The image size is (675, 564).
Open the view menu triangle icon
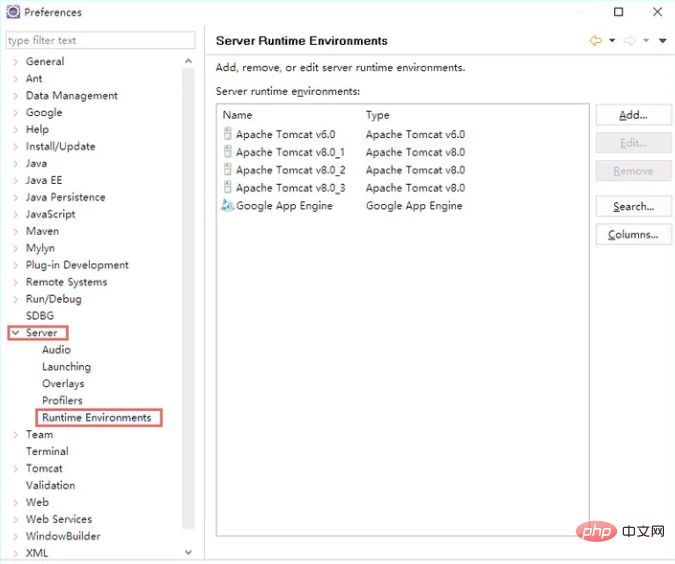click(662, 41)
